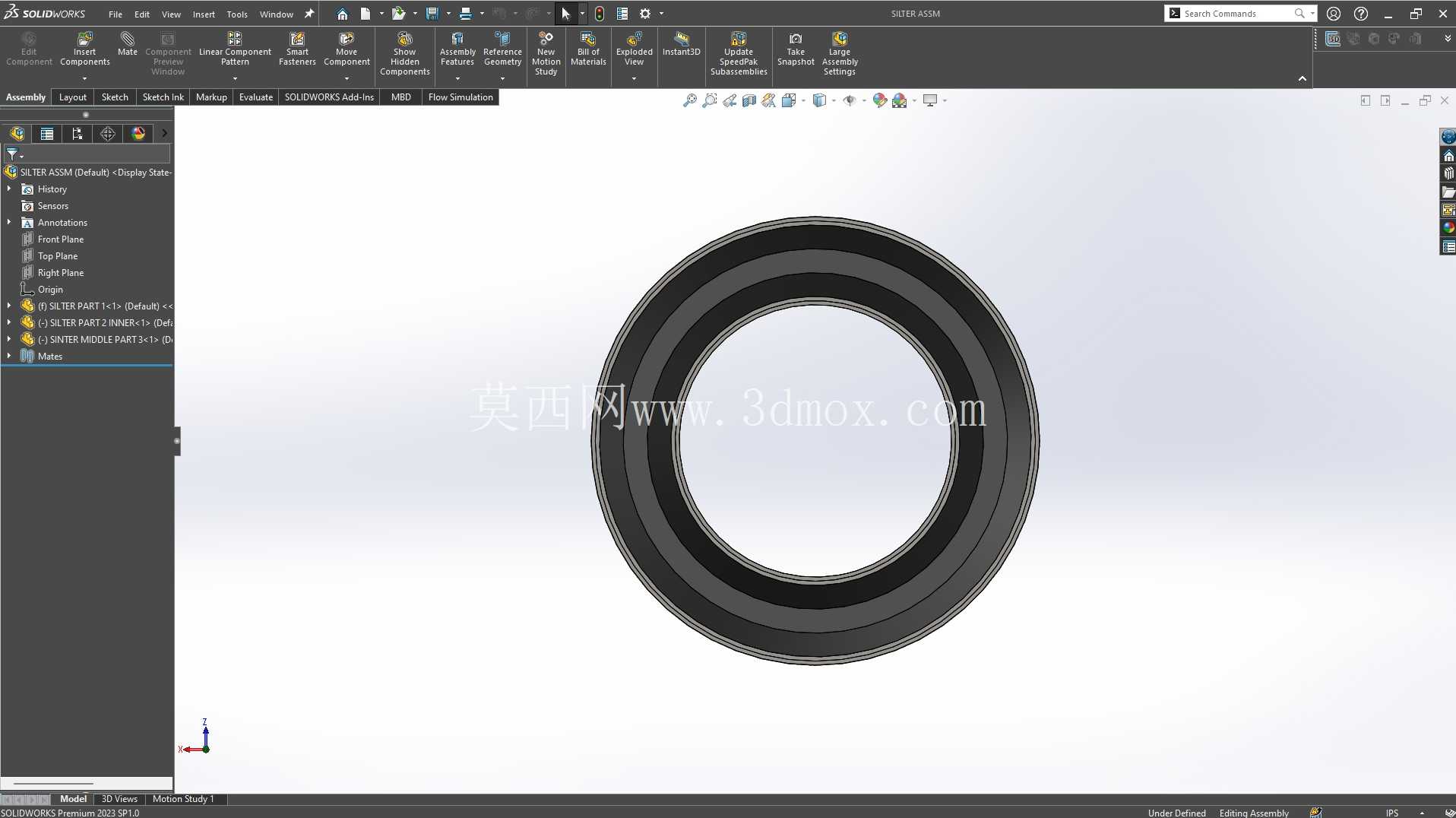Select Sensors in feature tree
Viewport: 1456px width, 818px height.
pos(53,206)
